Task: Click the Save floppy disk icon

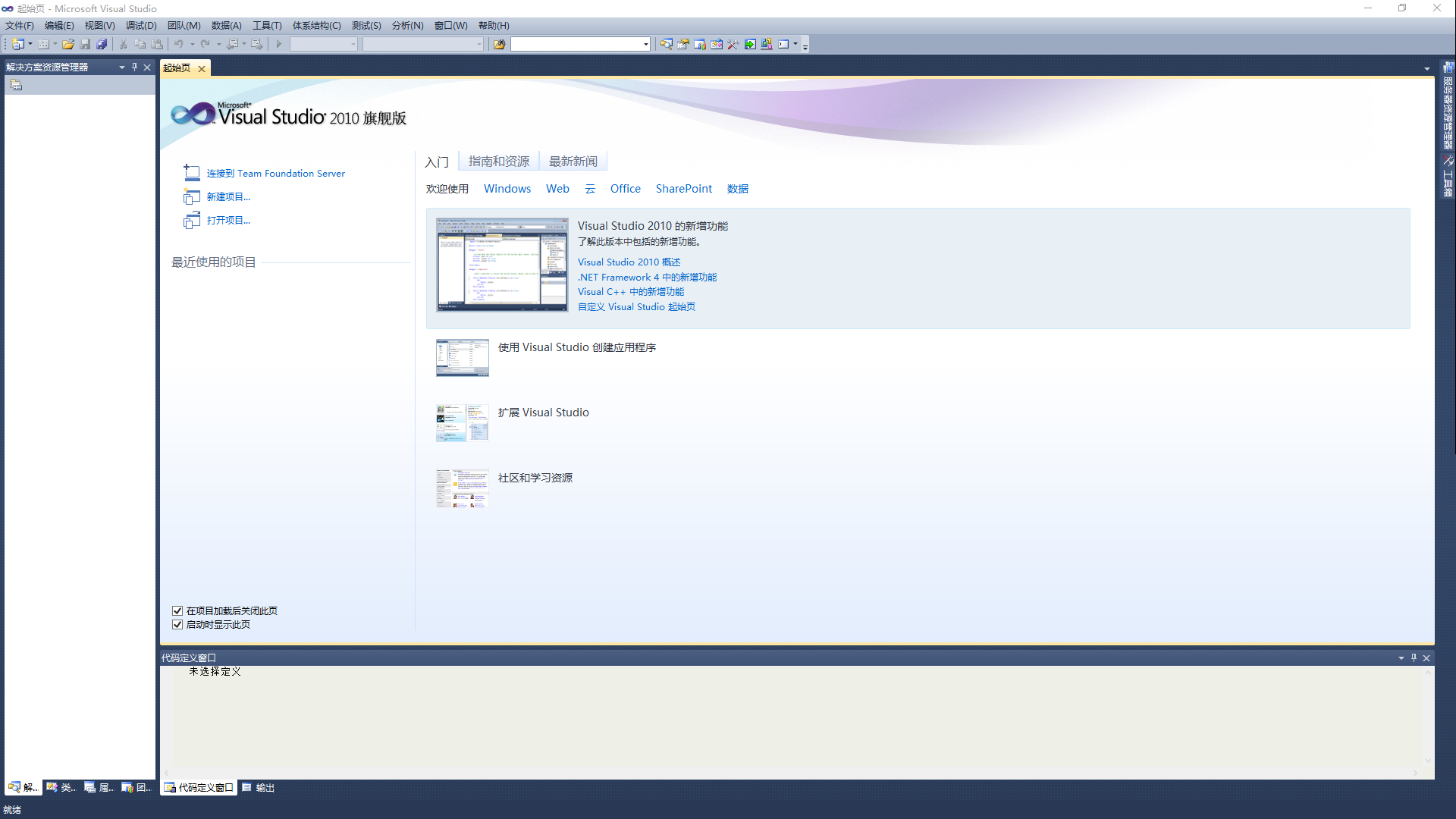Action: 85,44
